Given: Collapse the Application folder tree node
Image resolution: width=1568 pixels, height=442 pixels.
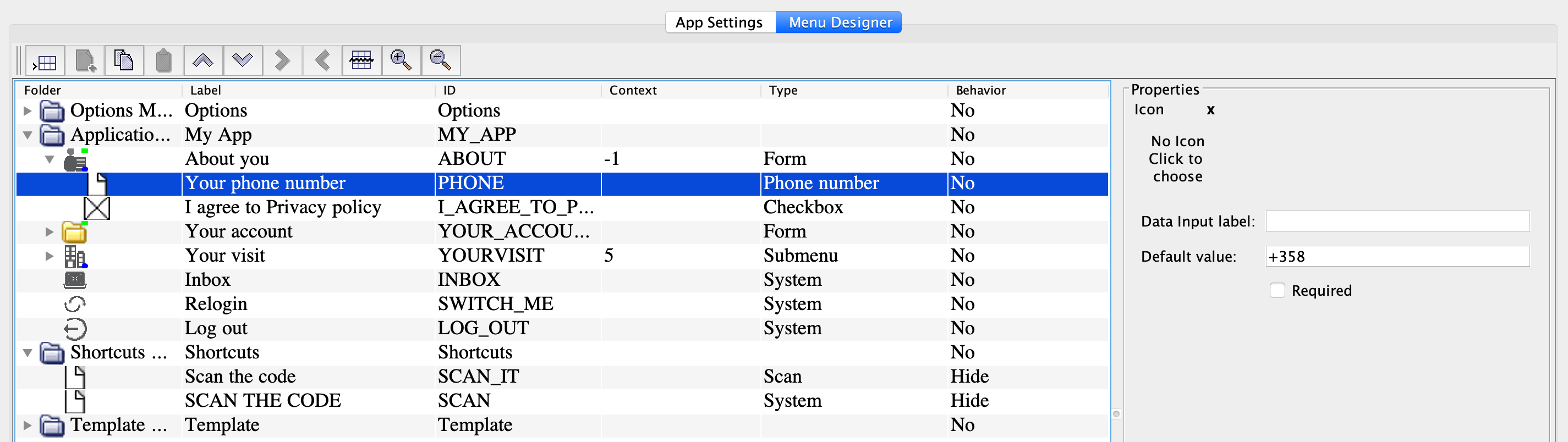Looking at the screenshot, I should tap(28, 135).
